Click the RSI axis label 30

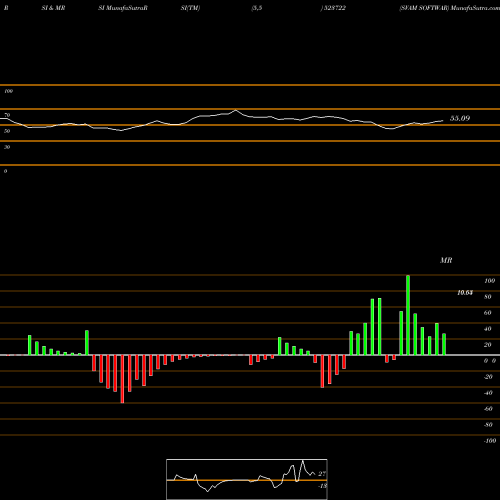click(7, 147)
